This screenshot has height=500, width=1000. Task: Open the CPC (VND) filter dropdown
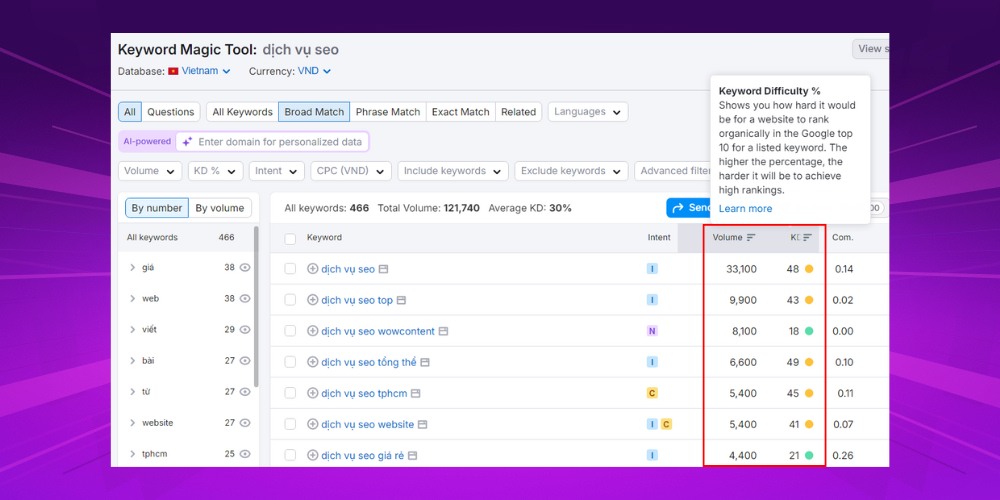(351, 171)
